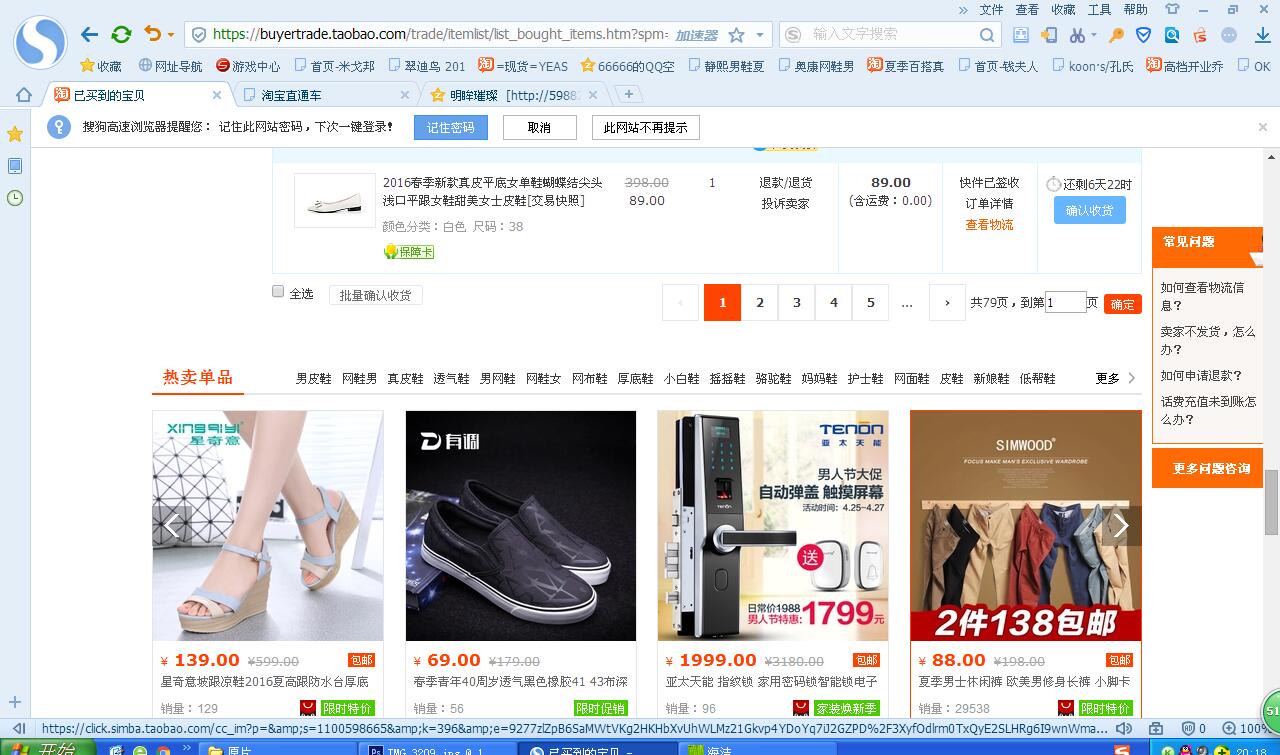Image resolution: width=1280 pixels, height=755 pixels.
Task: Tick the 全选 select-all checkbox
Action: pyautogui.click(x=277, y=291)
